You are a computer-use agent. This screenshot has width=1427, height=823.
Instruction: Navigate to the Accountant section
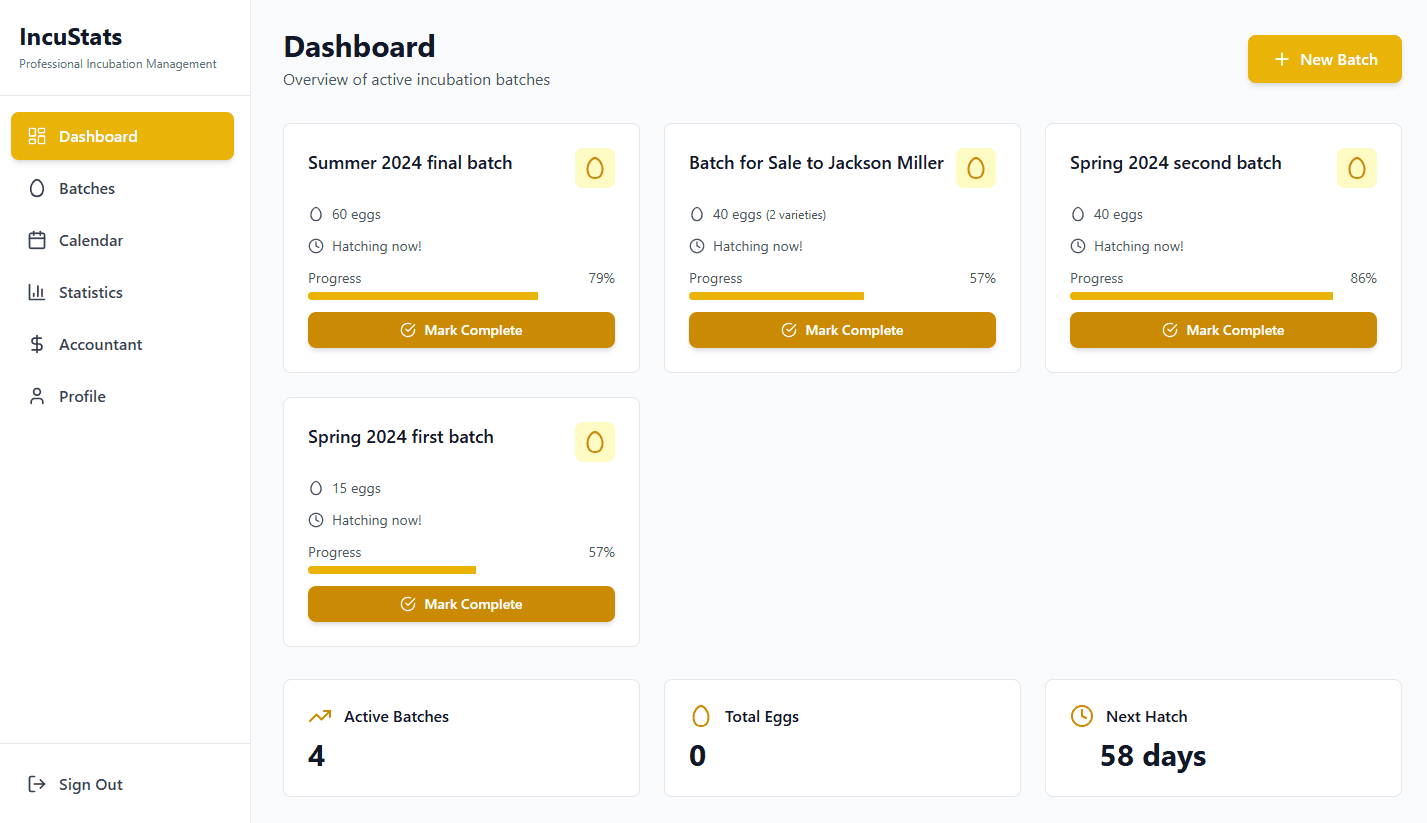click(100, 344)
